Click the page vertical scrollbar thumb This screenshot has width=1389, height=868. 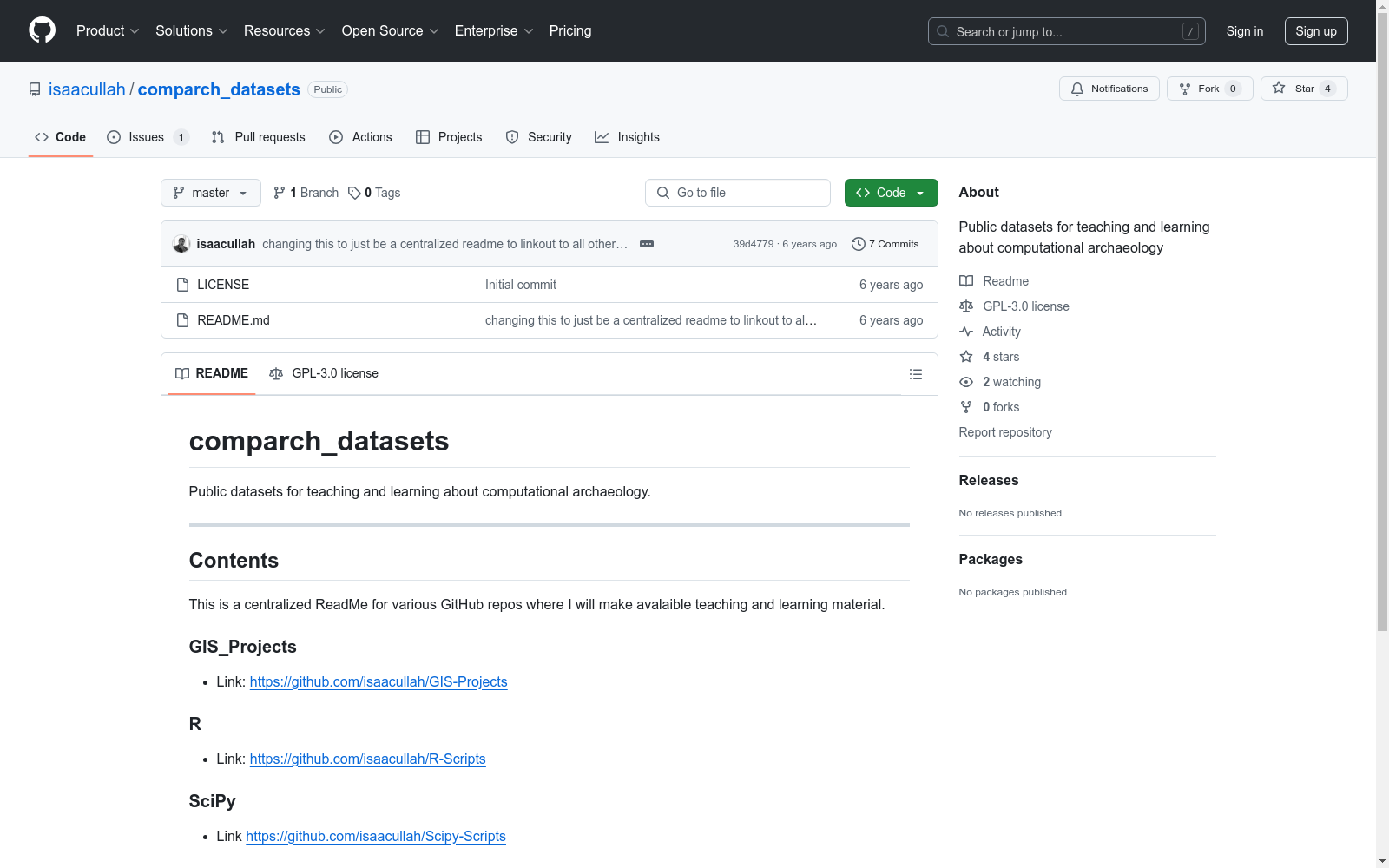[x=1383, y=322]
